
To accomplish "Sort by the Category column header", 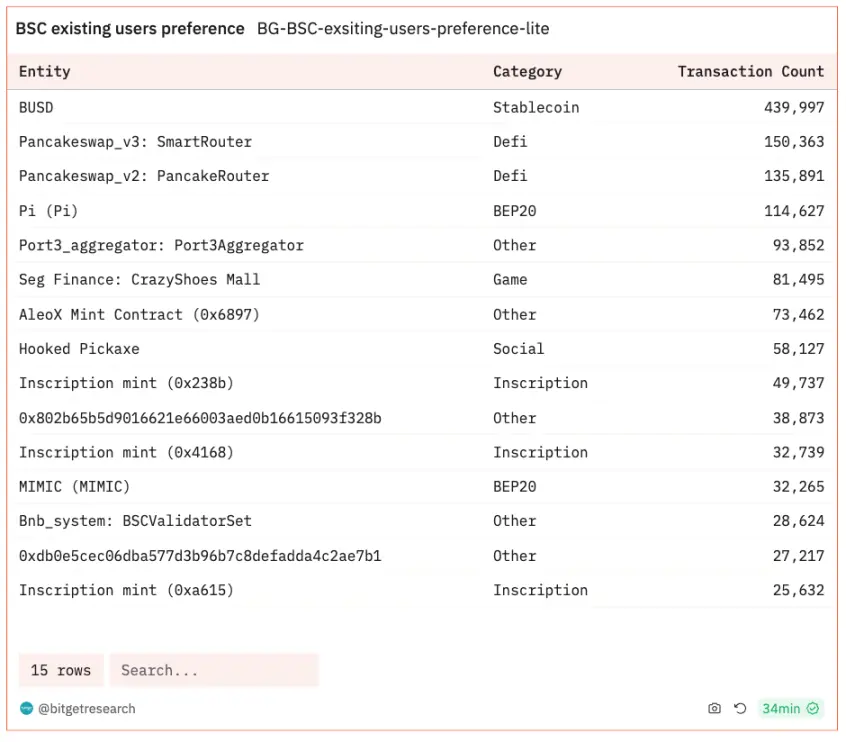I will point(527,72).
